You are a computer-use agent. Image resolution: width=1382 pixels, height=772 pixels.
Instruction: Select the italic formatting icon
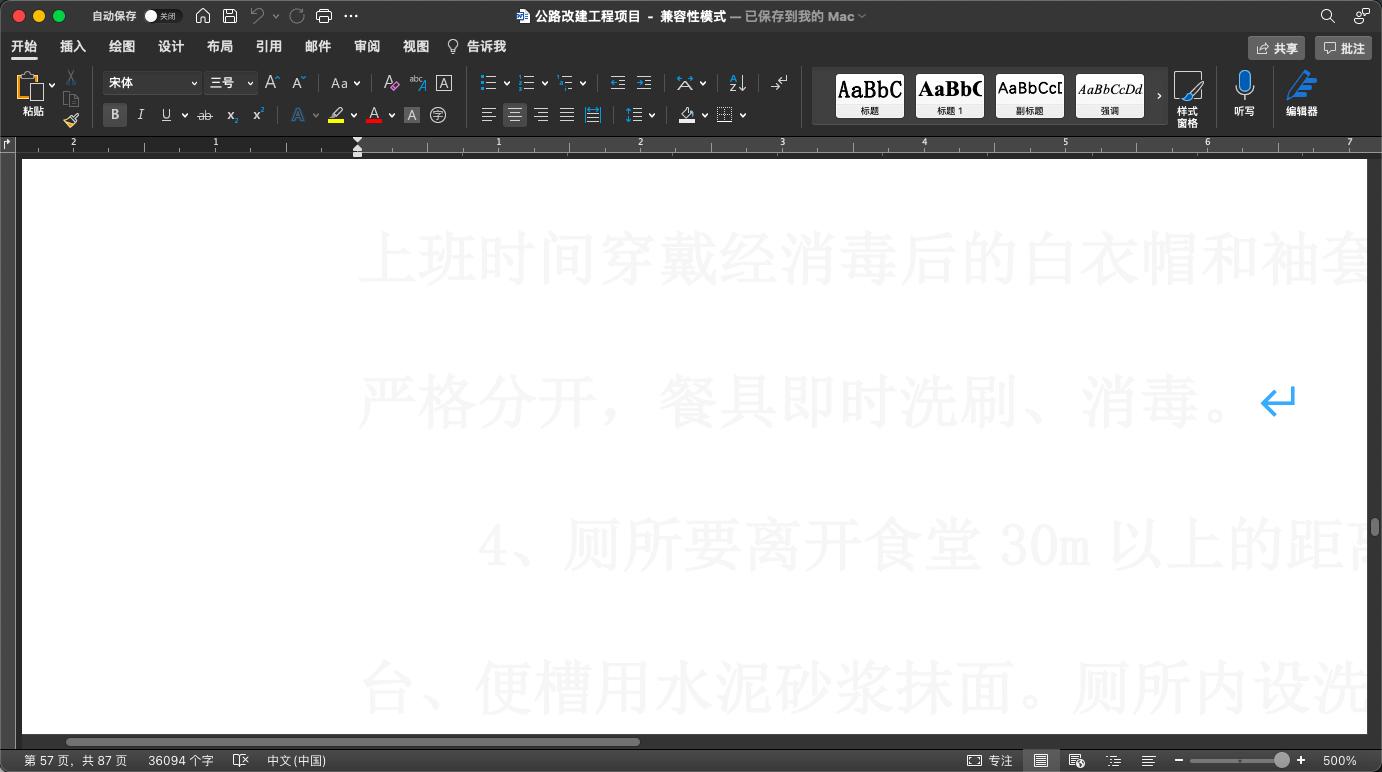click(140, 115)
